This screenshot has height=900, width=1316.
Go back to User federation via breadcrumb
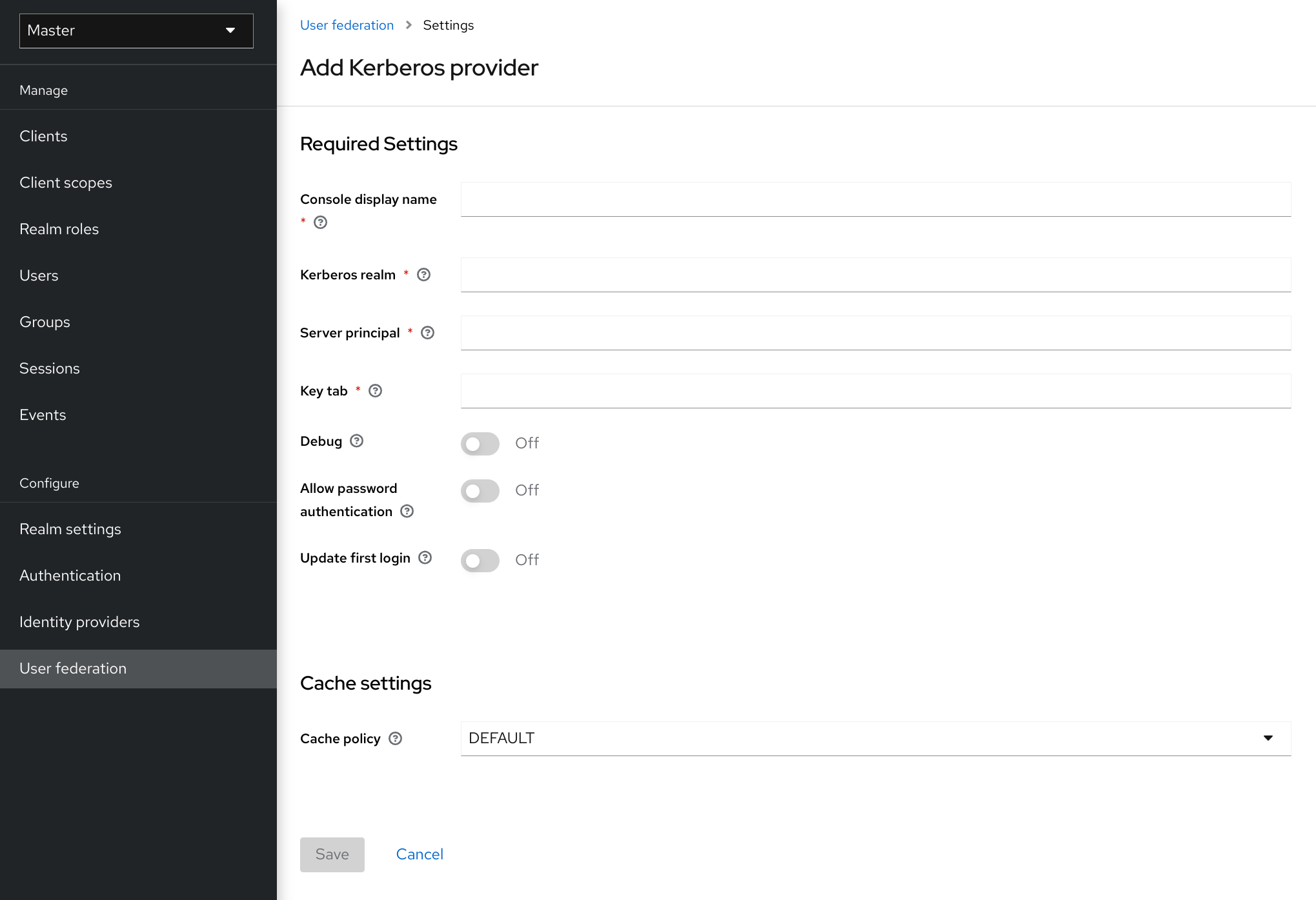(347, 25)
